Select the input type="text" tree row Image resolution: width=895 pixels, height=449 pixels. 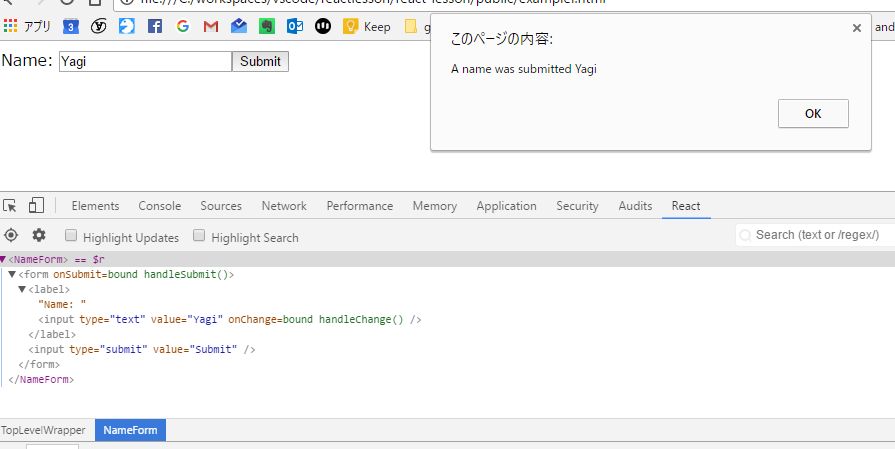pyautogui.click(x=230, y=319)
